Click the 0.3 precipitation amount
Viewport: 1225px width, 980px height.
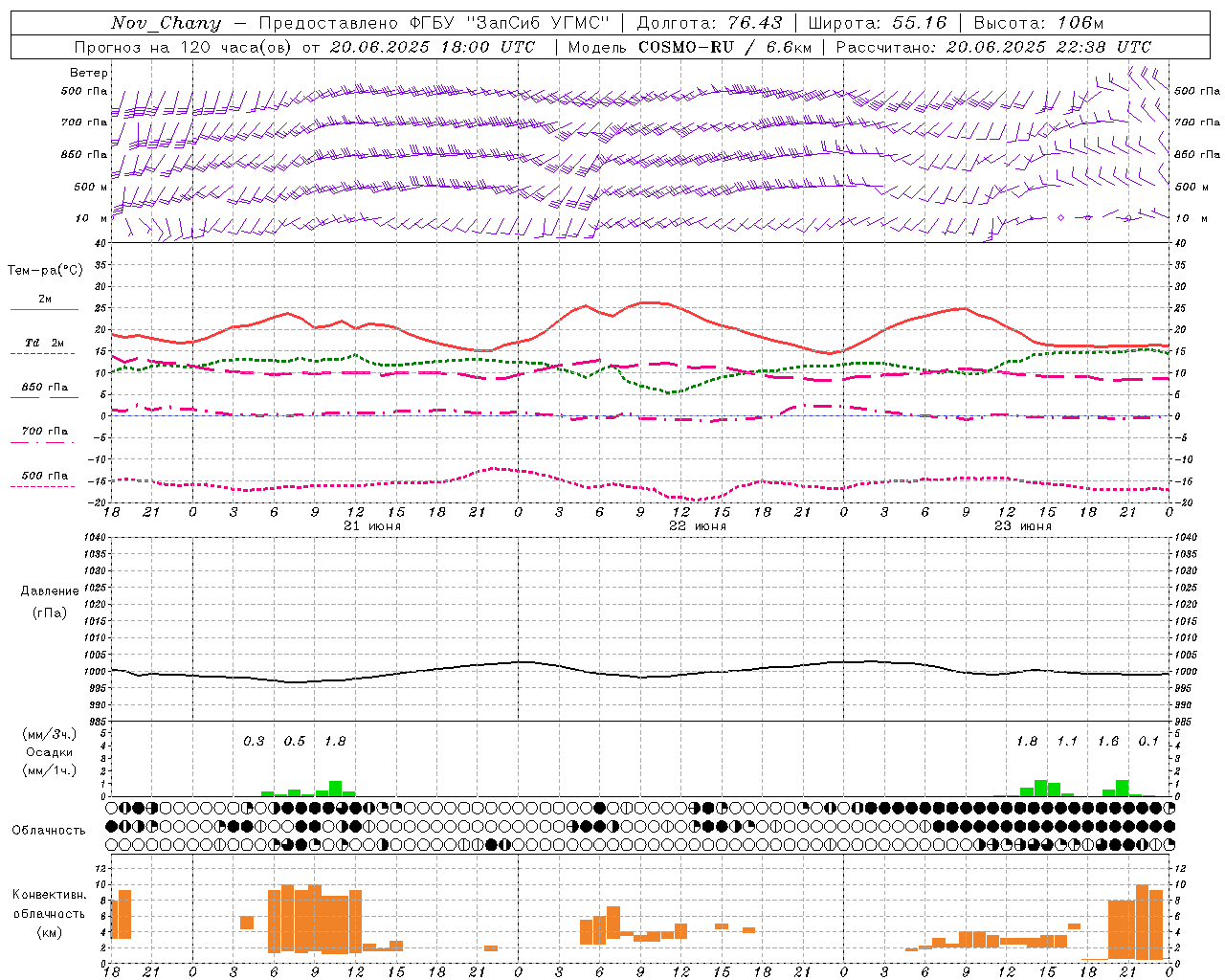[254, 741]
